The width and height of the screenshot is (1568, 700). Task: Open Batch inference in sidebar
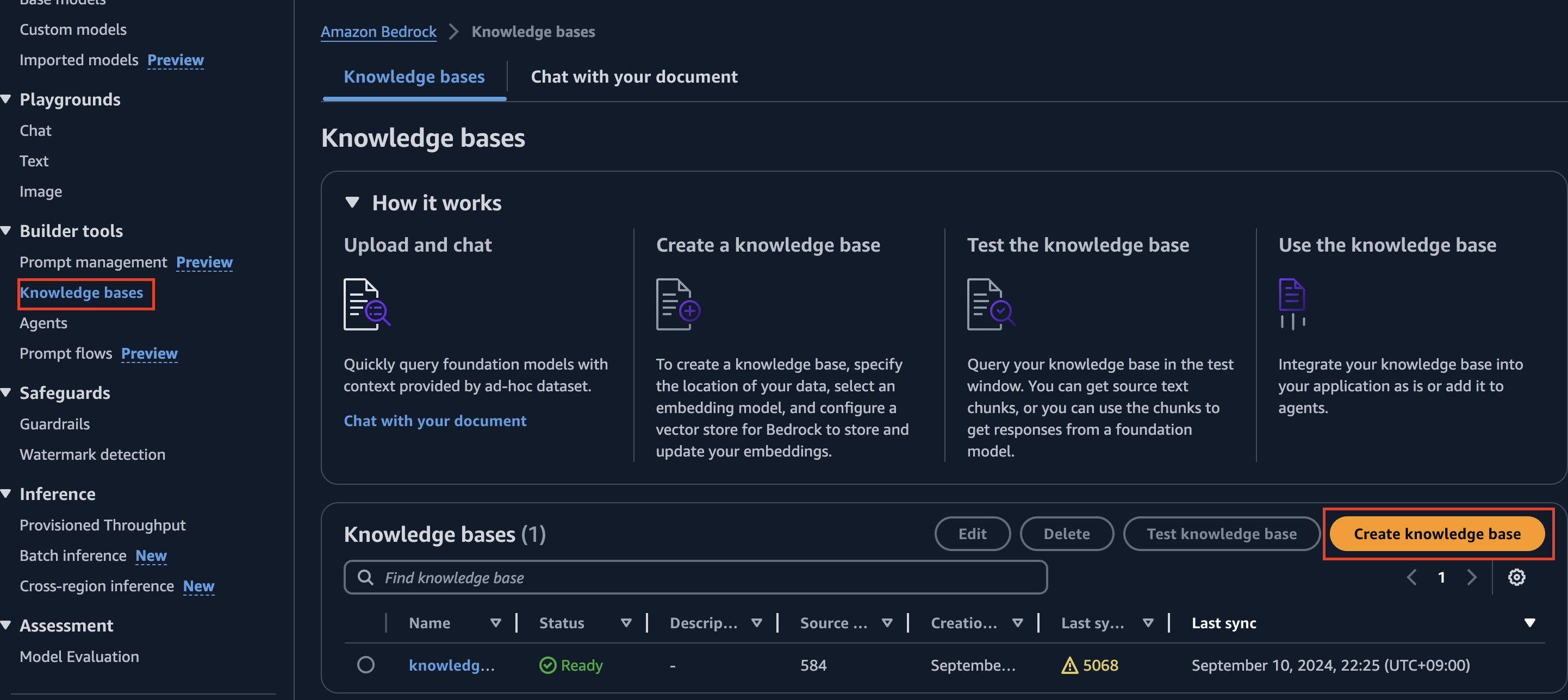click(73, 555)
